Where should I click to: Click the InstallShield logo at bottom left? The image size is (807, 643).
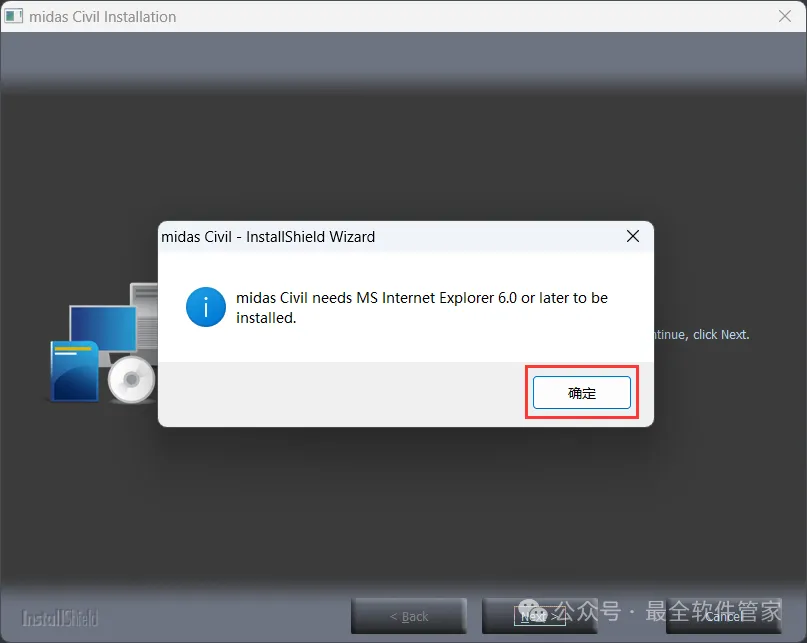point(59,618)
